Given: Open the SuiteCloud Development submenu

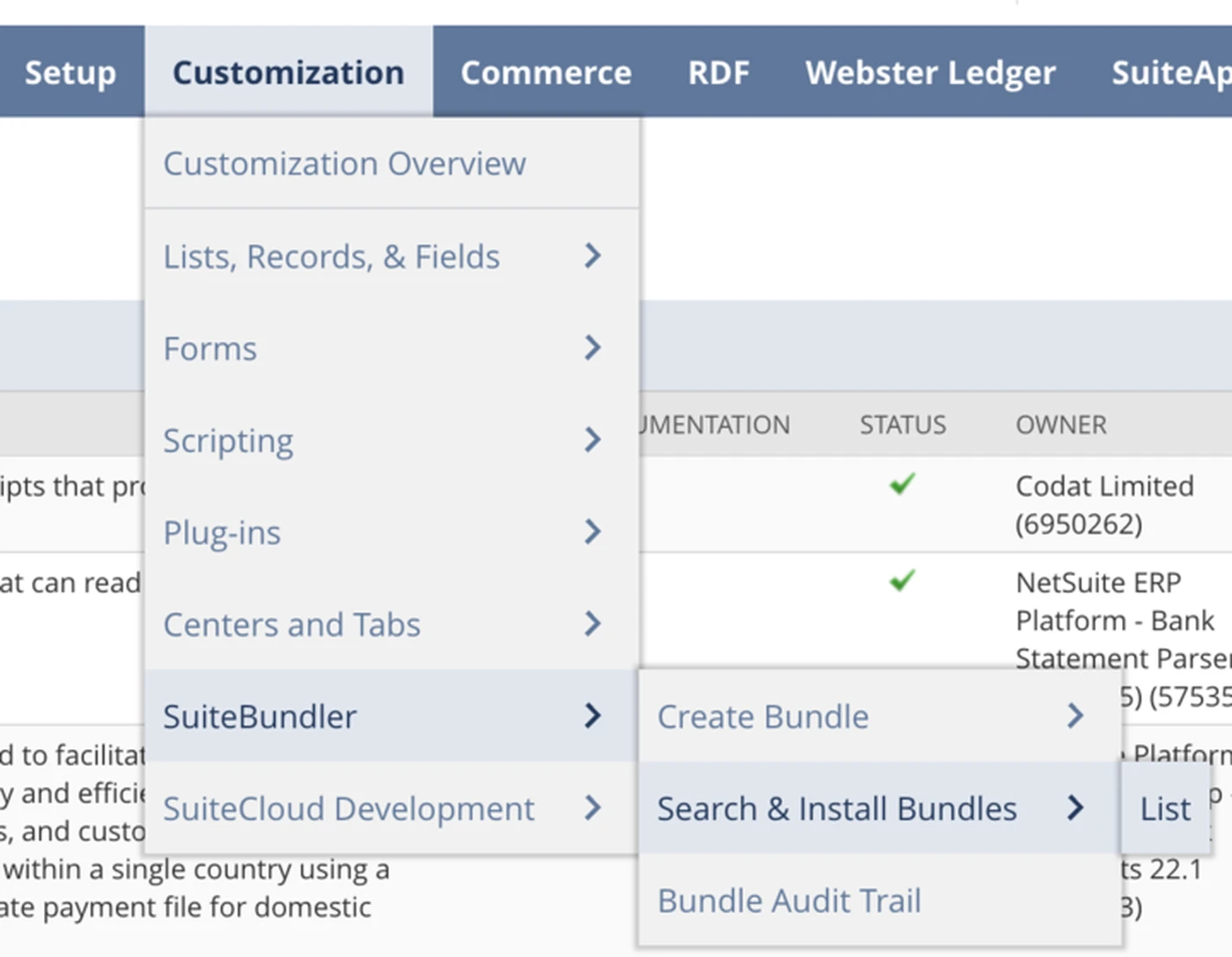Looking at the screenshot, I should pos(392,808).
